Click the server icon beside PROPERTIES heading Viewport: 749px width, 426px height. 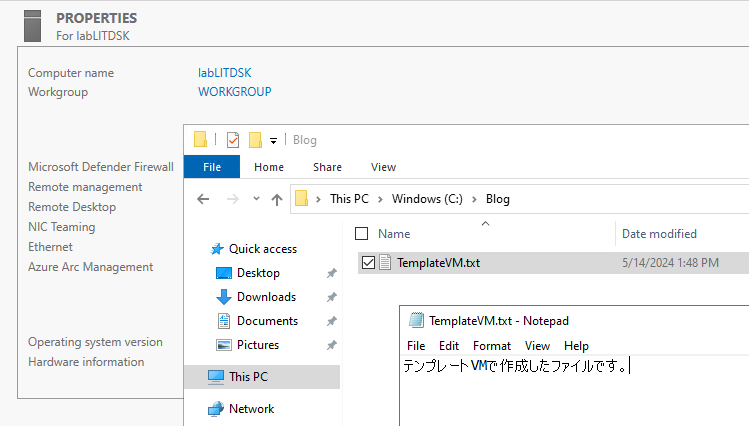32,26
